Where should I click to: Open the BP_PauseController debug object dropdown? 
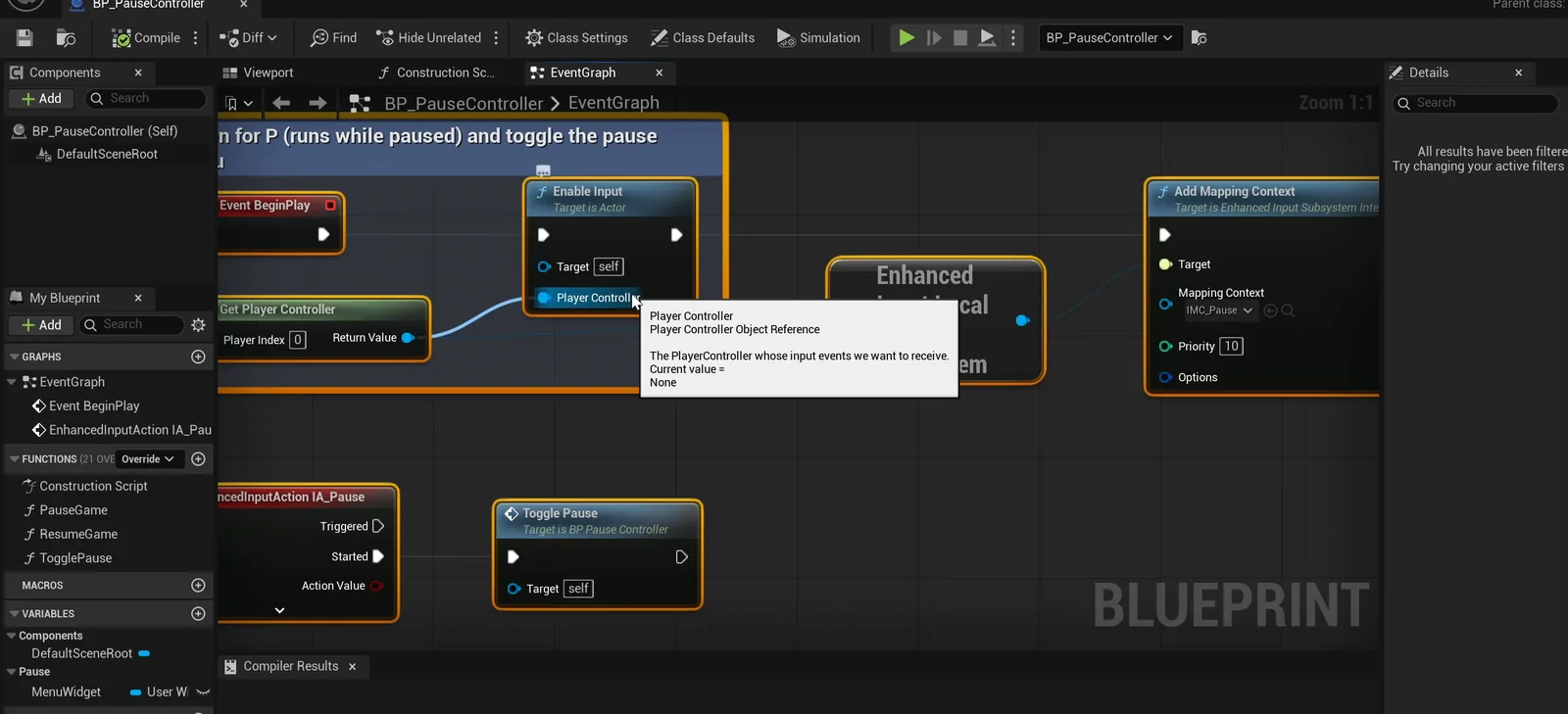point(1108,38)
